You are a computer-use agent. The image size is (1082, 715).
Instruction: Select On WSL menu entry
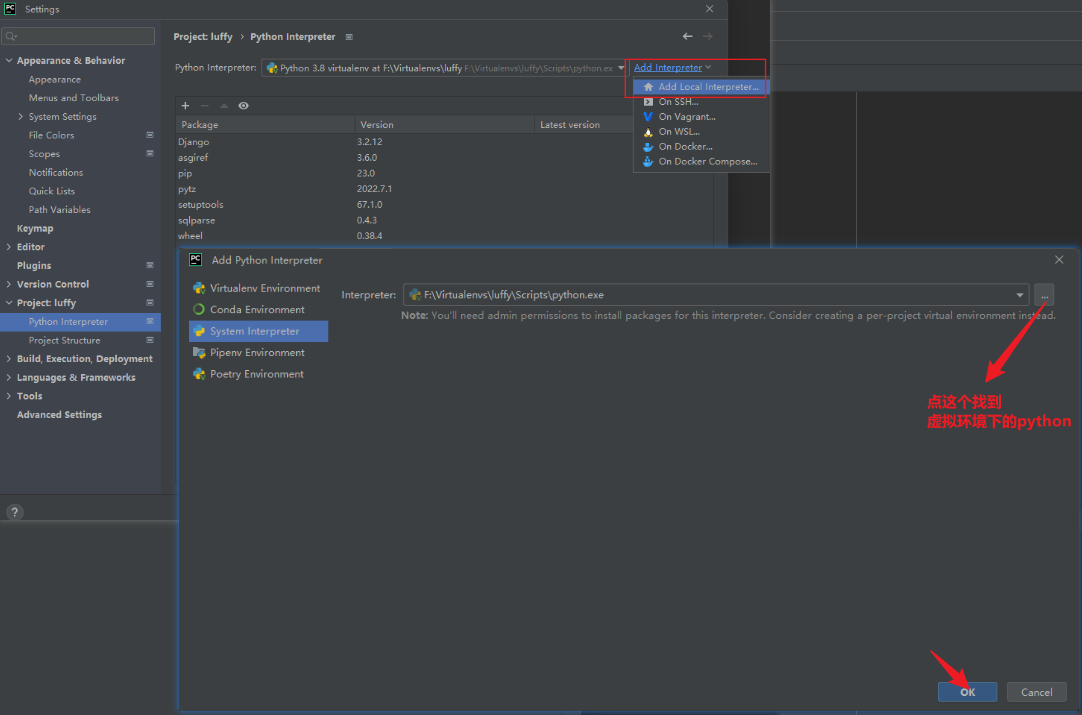701,132
